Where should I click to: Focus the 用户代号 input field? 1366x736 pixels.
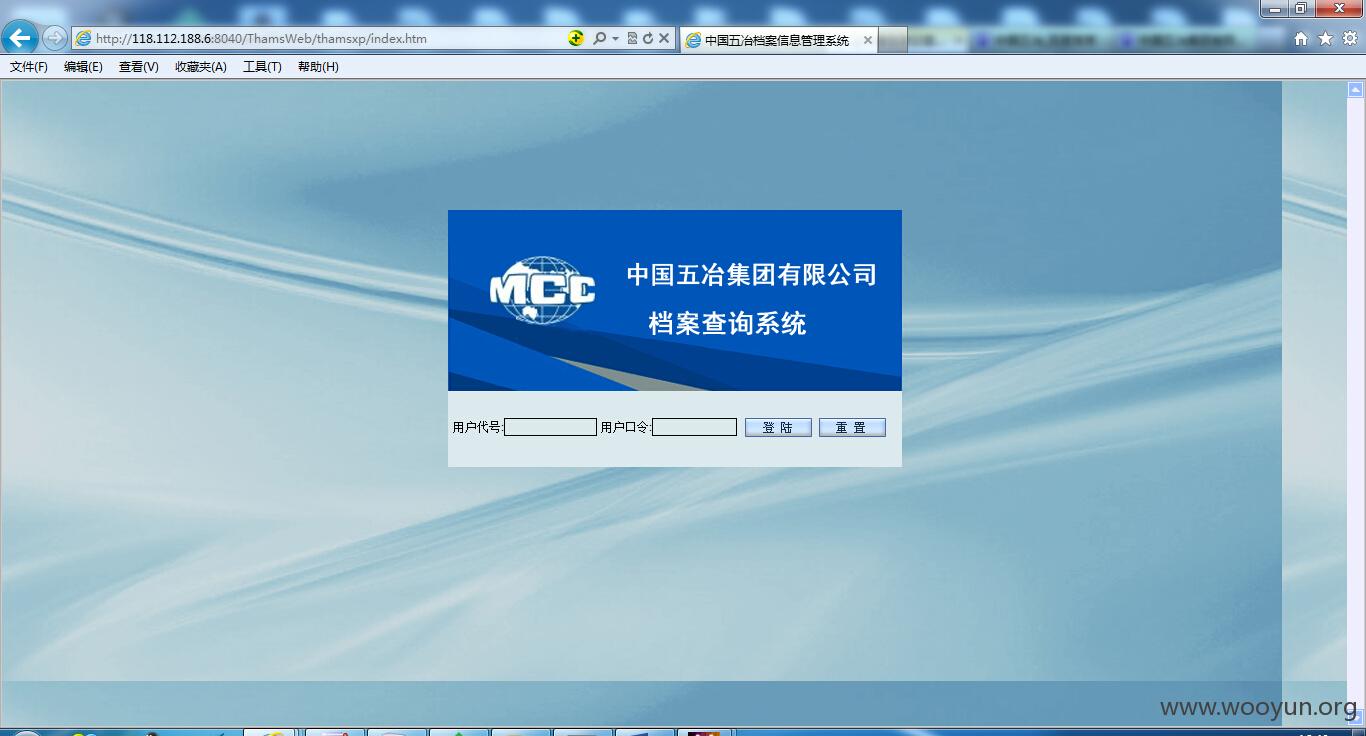550,427
